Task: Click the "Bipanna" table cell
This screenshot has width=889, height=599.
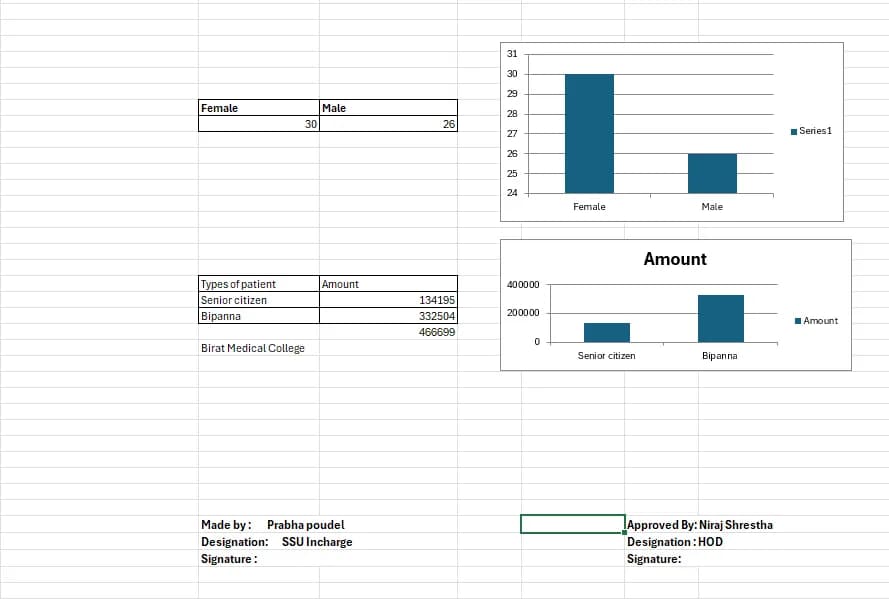Action: (259, 316)
